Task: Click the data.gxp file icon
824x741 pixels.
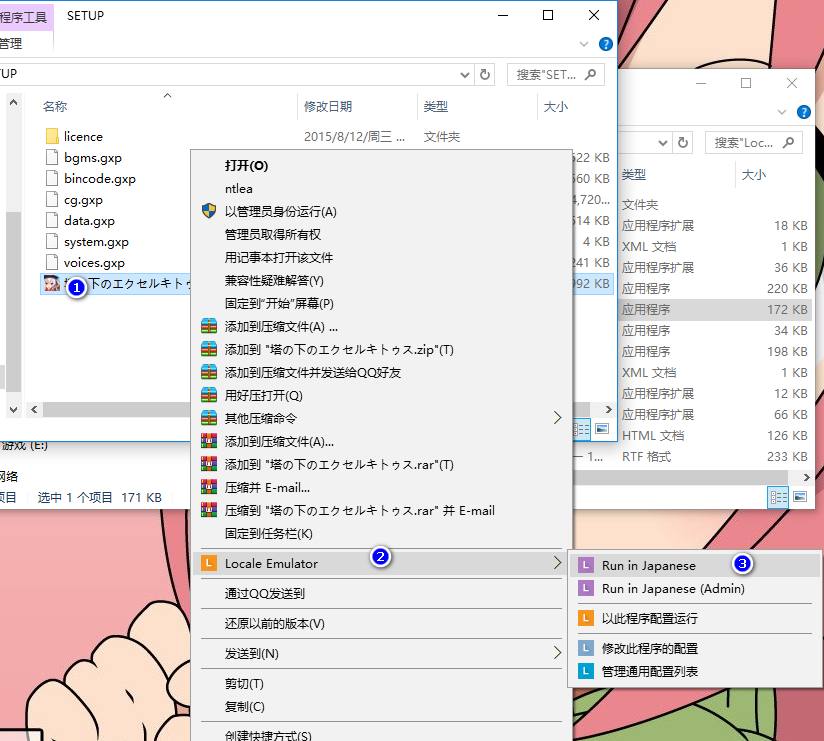Action: 52,221
